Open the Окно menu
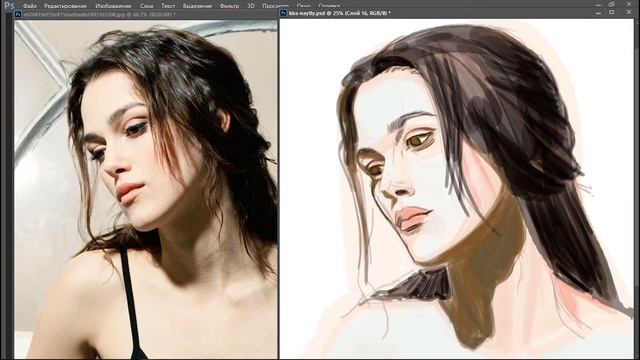 click(303, 6)
